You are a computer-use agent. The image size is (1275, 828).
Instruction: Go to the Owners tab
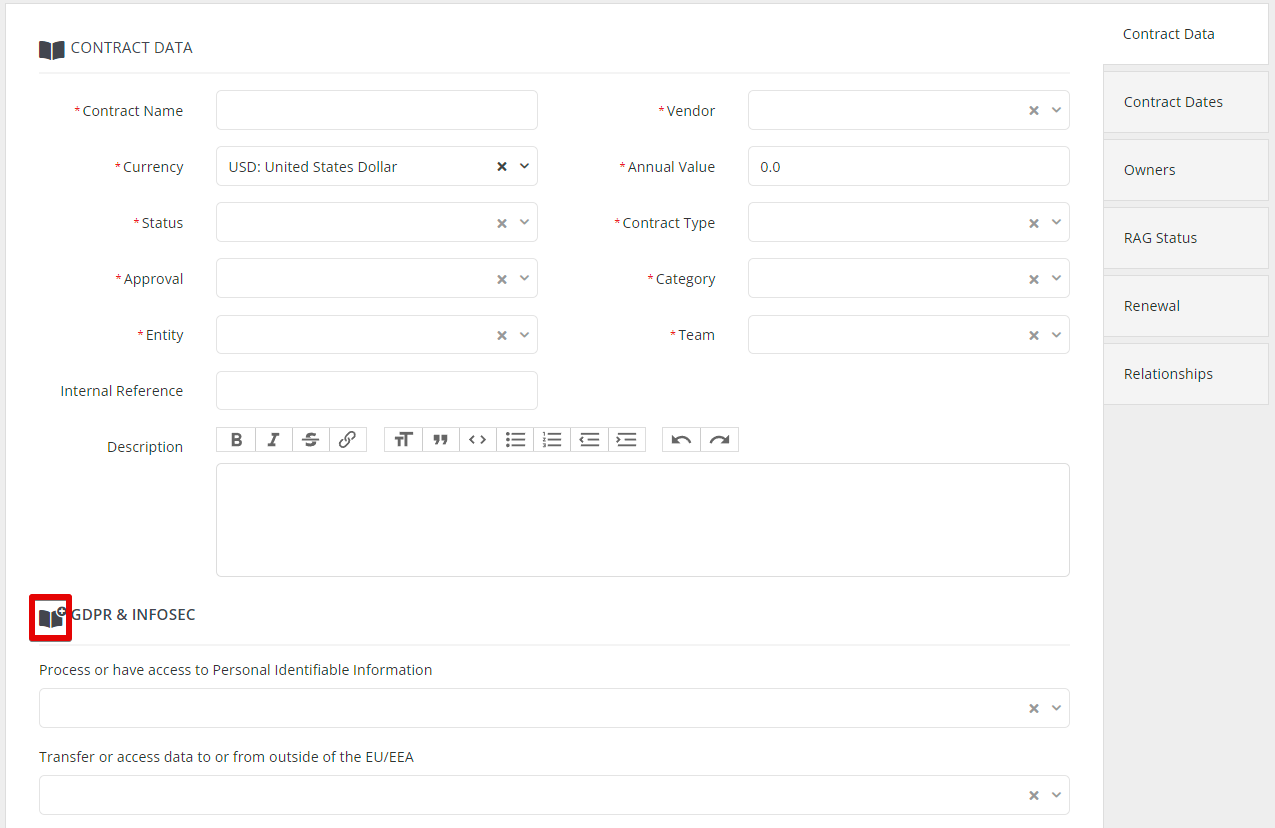coord(1186,170)
